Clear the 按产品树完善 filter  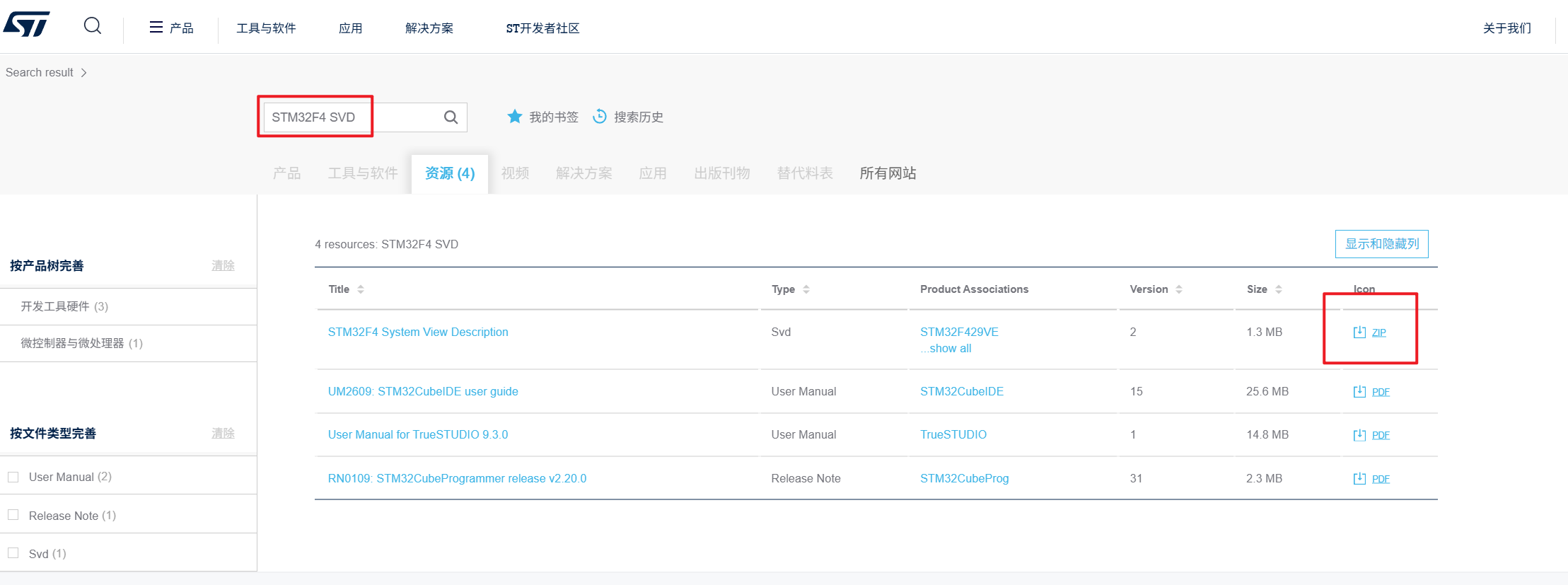pyautogui.click(x=223, y=266)
